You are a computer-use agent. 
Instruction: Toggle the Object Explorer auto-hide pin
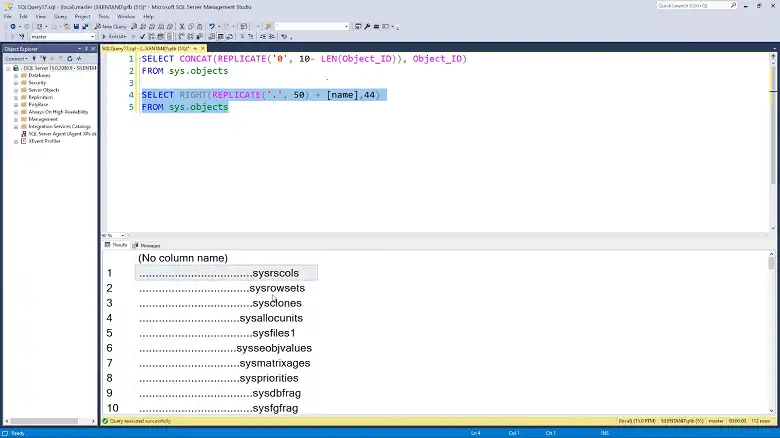point(86,49)
